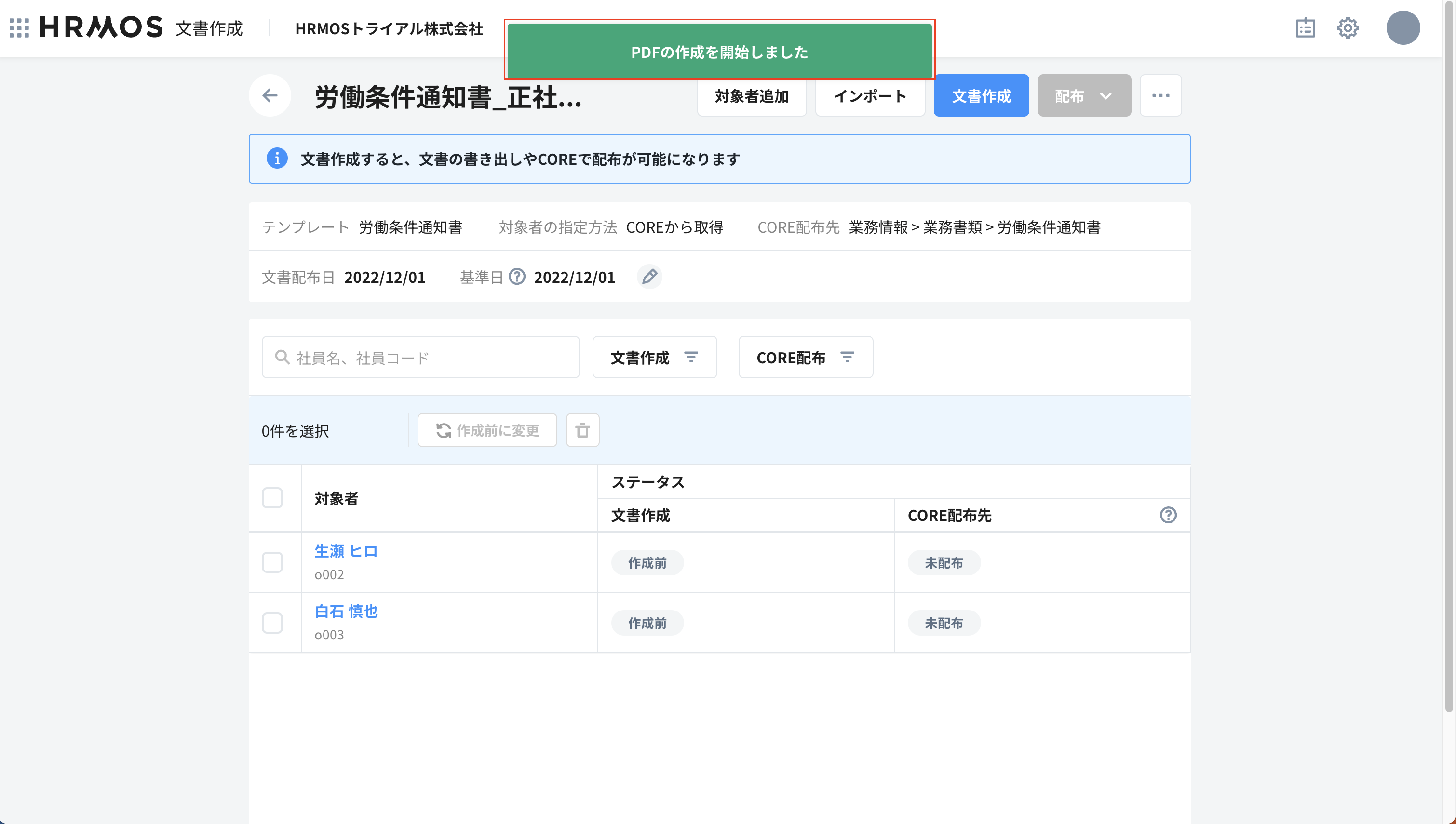Click the 対象者追加 button
This screenshot has width=1456, height=824.
coord(751,95)
